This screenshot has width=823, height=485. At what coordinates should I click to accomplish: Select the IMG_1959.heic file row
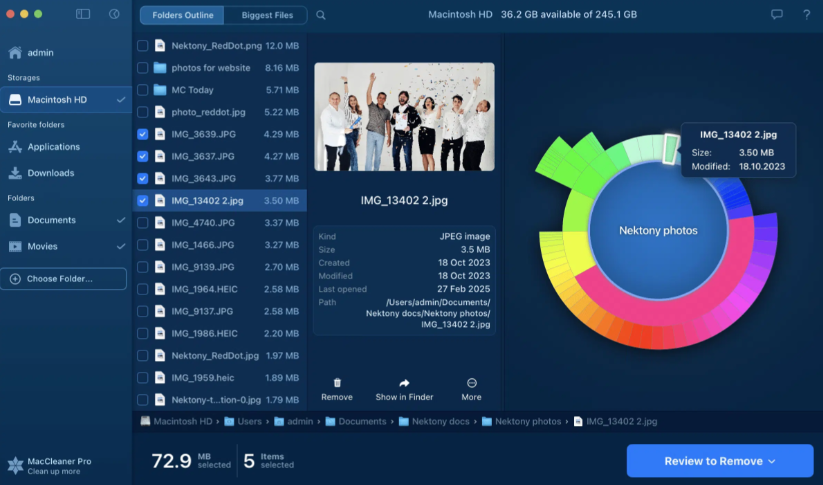tap(220, 377)
